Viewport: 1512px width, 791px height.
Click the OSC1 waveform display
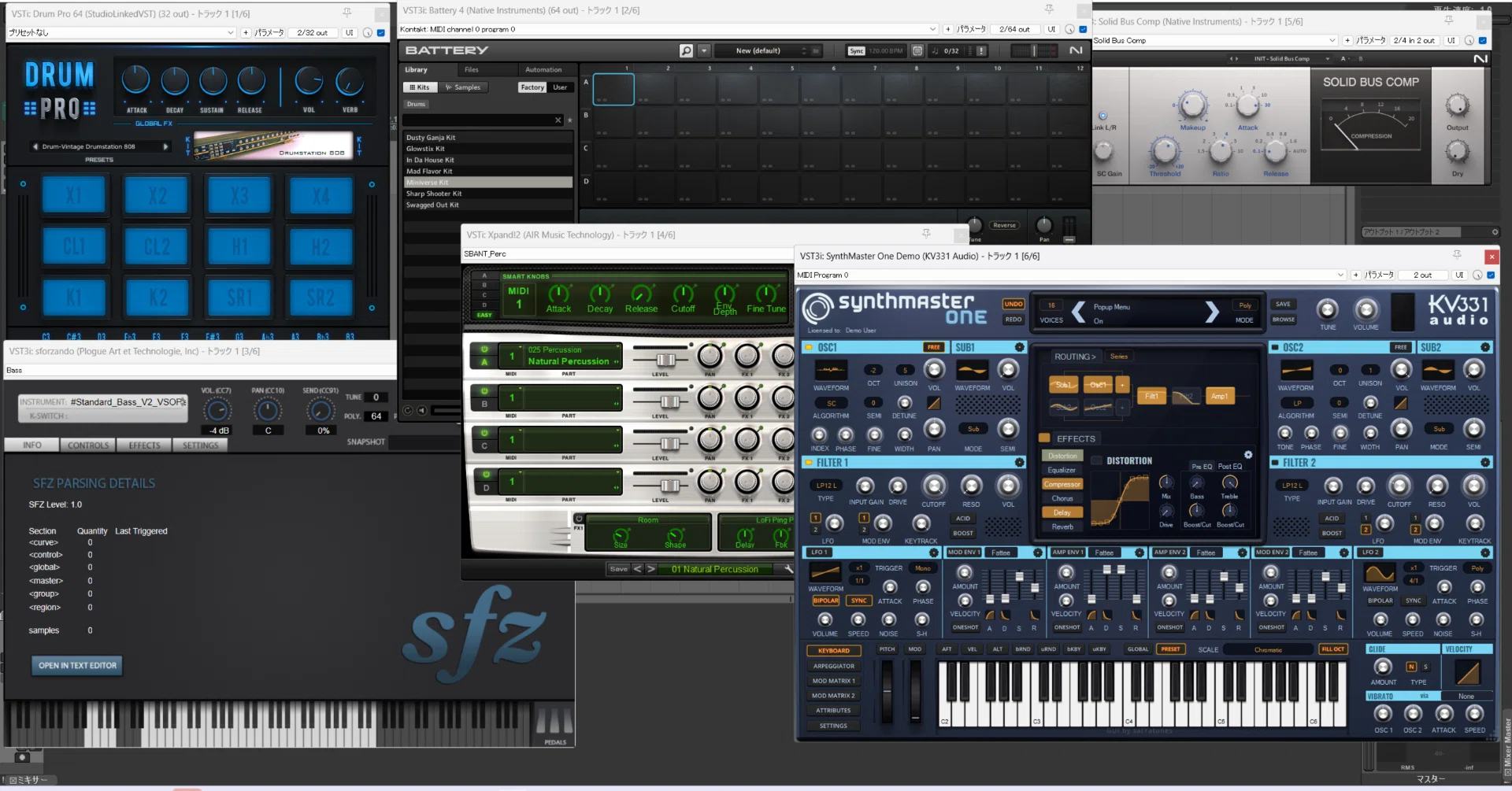pos(831,370)
